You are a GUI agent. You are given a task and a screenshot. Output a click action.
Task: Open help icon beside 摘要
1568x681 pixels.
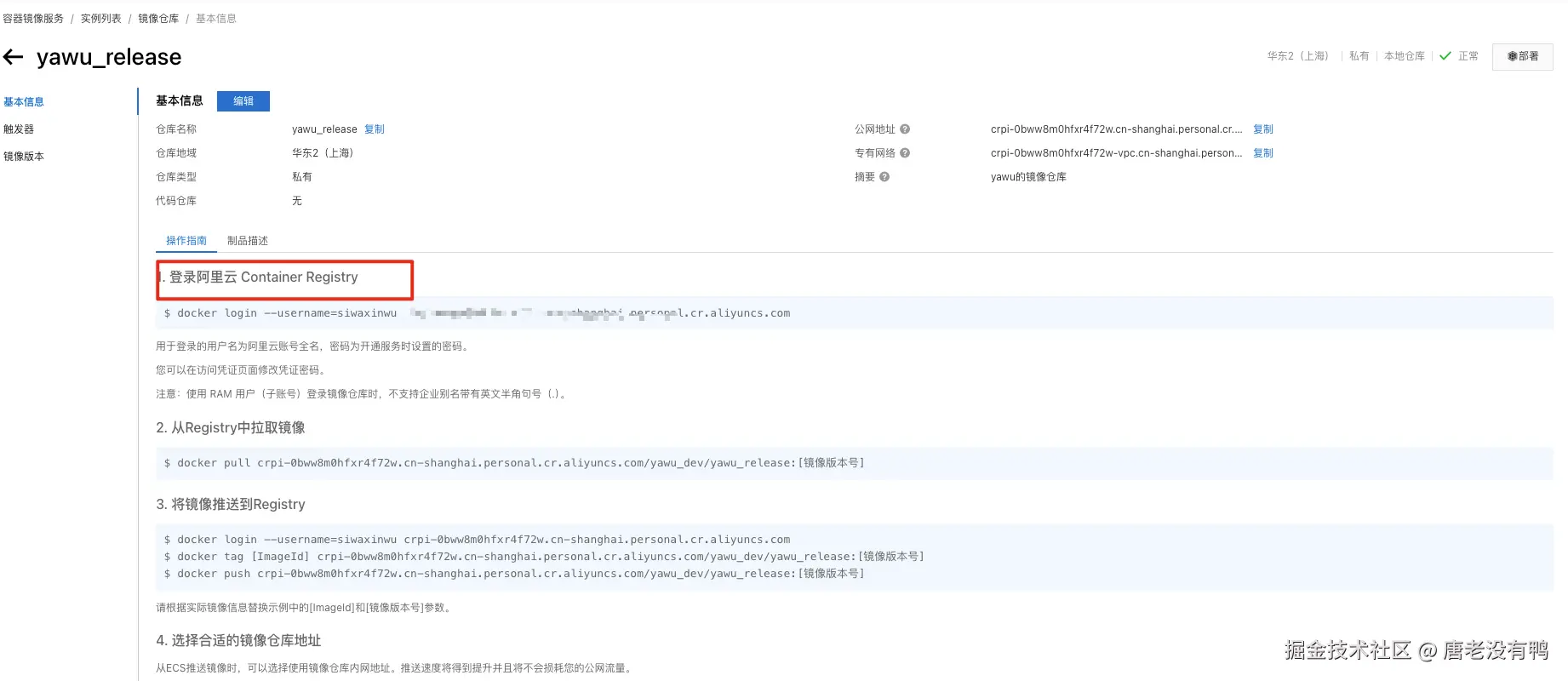click(884, 177)
